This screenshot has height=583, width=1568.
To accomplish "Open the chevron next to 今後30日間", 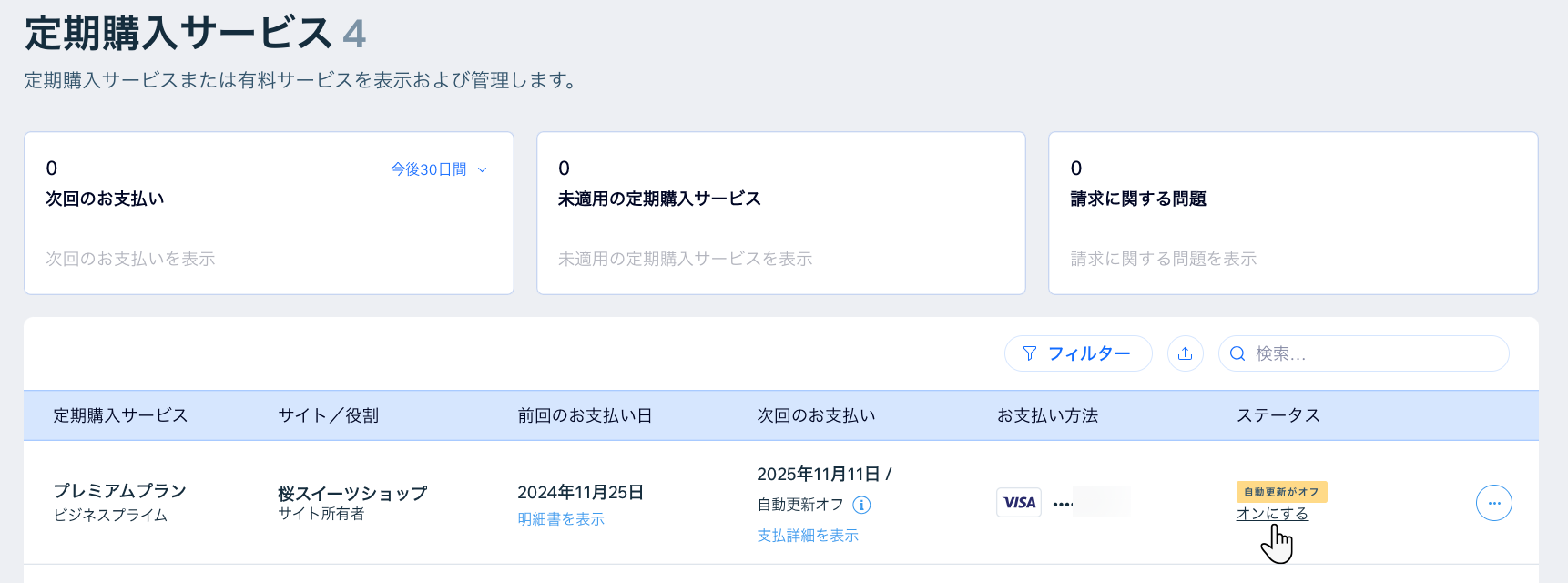I will click(x=482, y=169).
